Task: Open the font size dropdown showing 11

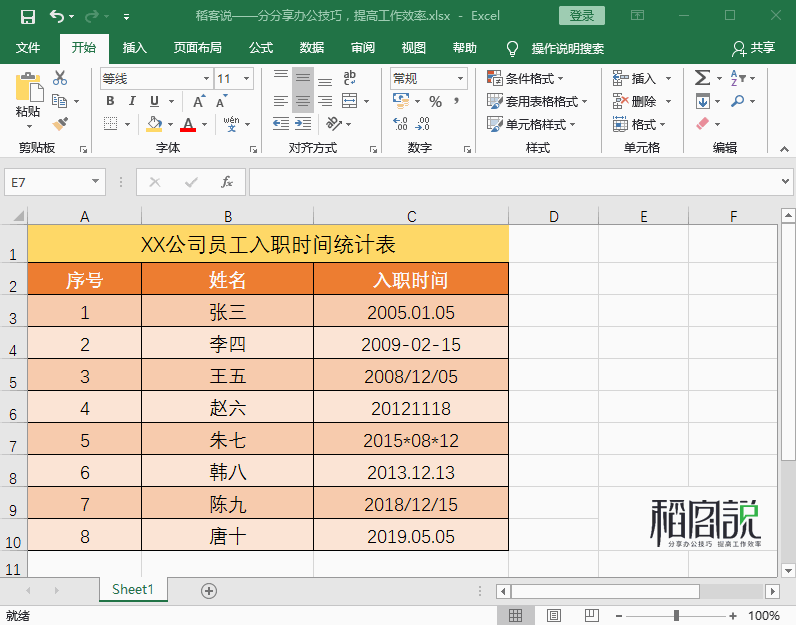Action: click(246, 79)
